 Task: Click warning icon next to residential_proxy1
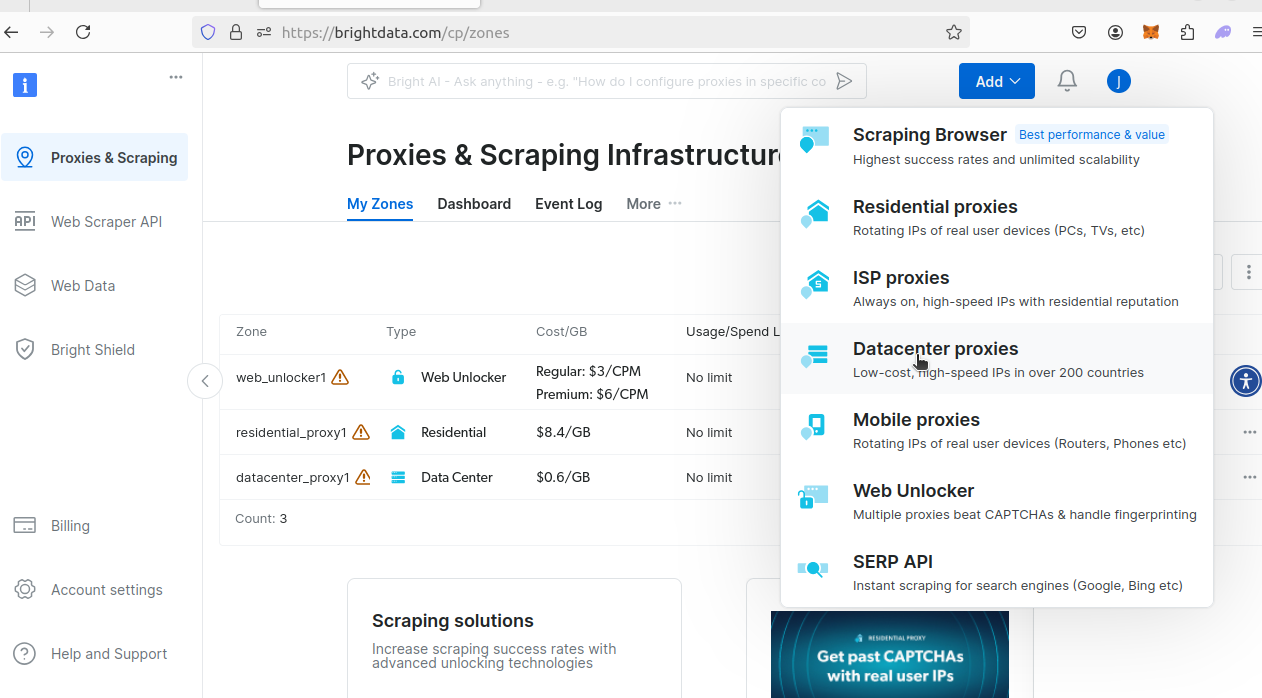(x=361, y=432)
